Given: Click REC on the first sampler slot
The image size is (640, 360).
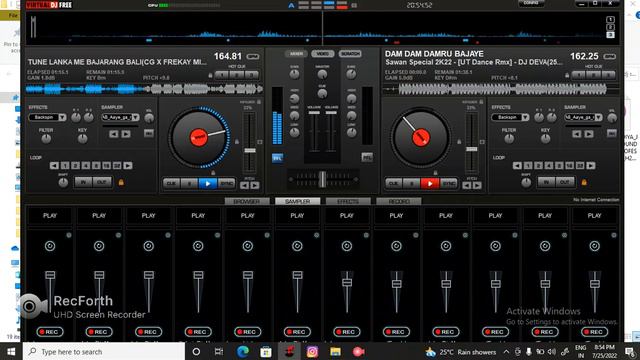Looking at the screenshot, I should pos(50,332).
